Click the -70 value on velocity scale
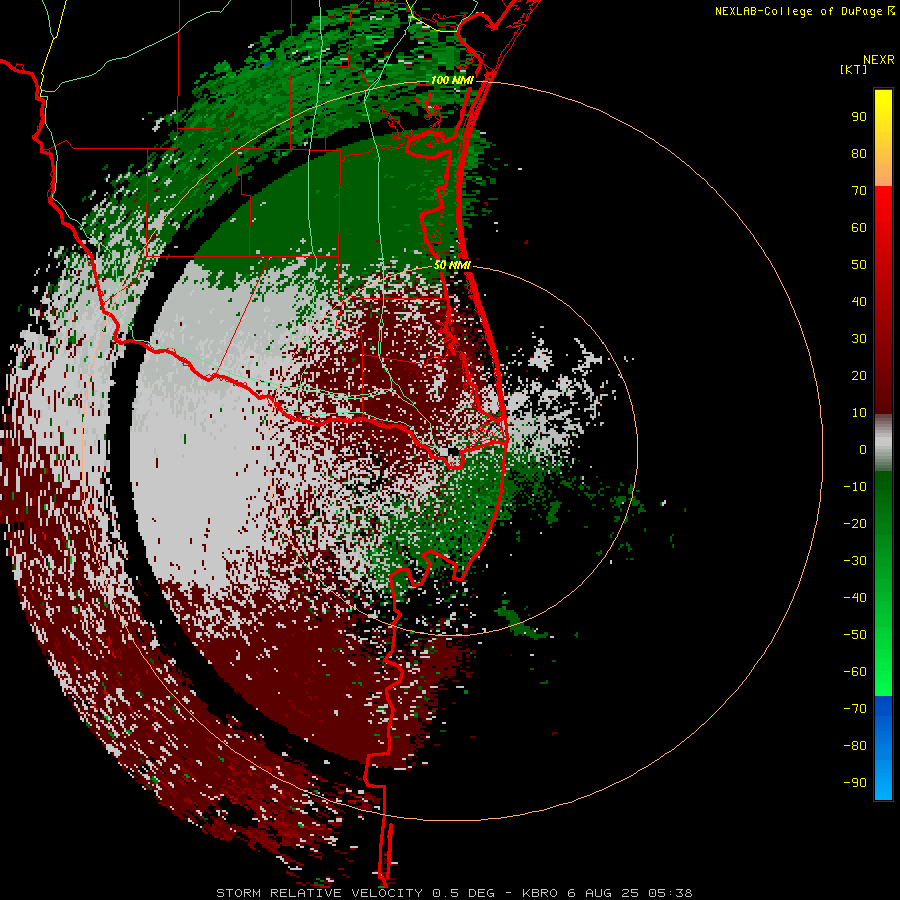900x900 pixels. [855, 709]
